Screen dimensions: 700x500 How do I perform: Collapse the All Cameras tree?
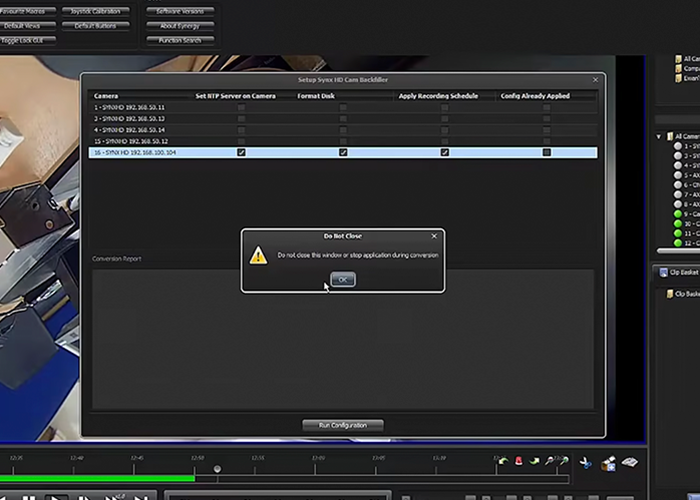pos(659,137)
